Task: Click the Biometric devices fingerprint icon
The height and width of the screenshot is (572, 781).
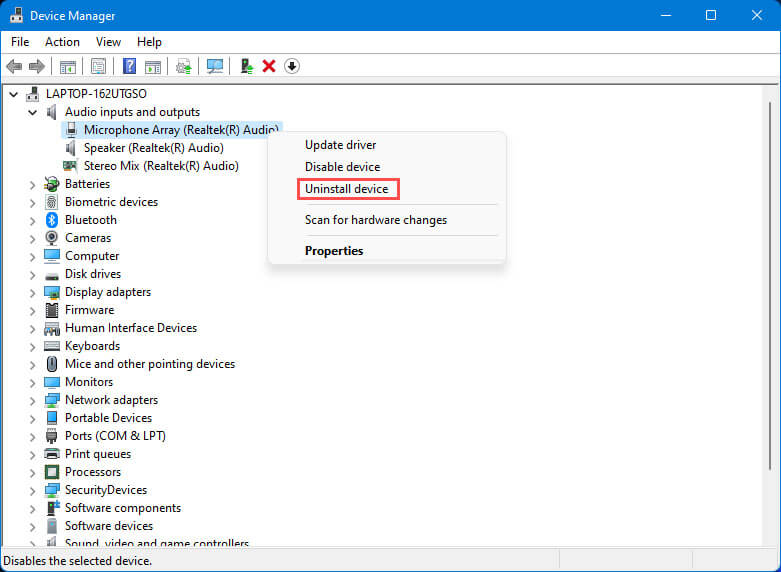Action: [52, 202]
